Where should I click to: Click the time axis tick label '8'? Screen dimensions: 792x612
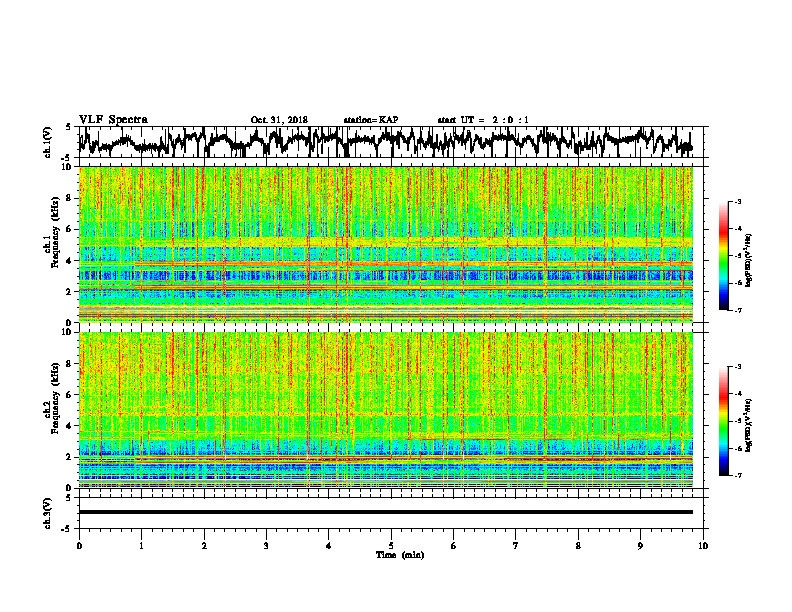[578, 546]
